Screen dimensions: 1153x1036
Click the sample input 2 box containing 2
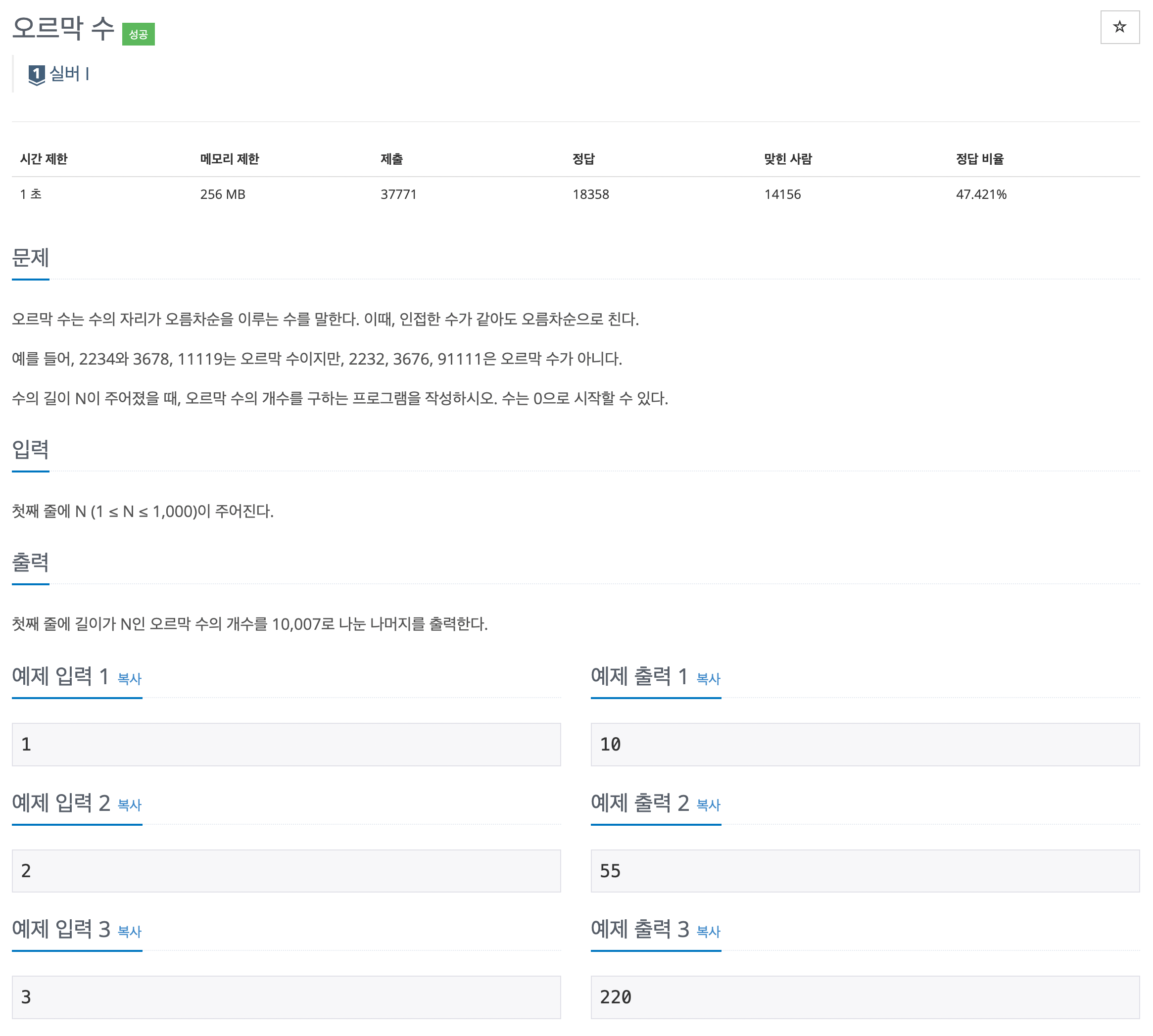pyautogui.click(x=286, y=870)
